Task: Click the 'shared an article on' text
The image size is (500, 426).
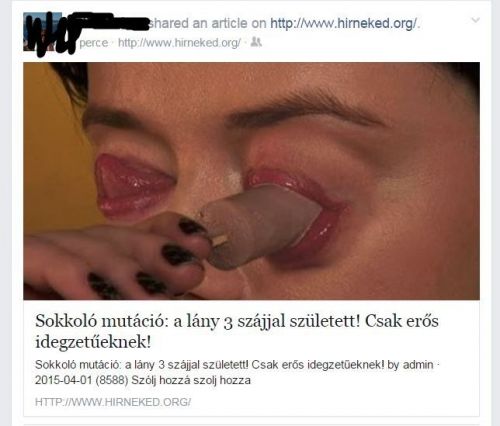Action: click(x=207, y=23)
